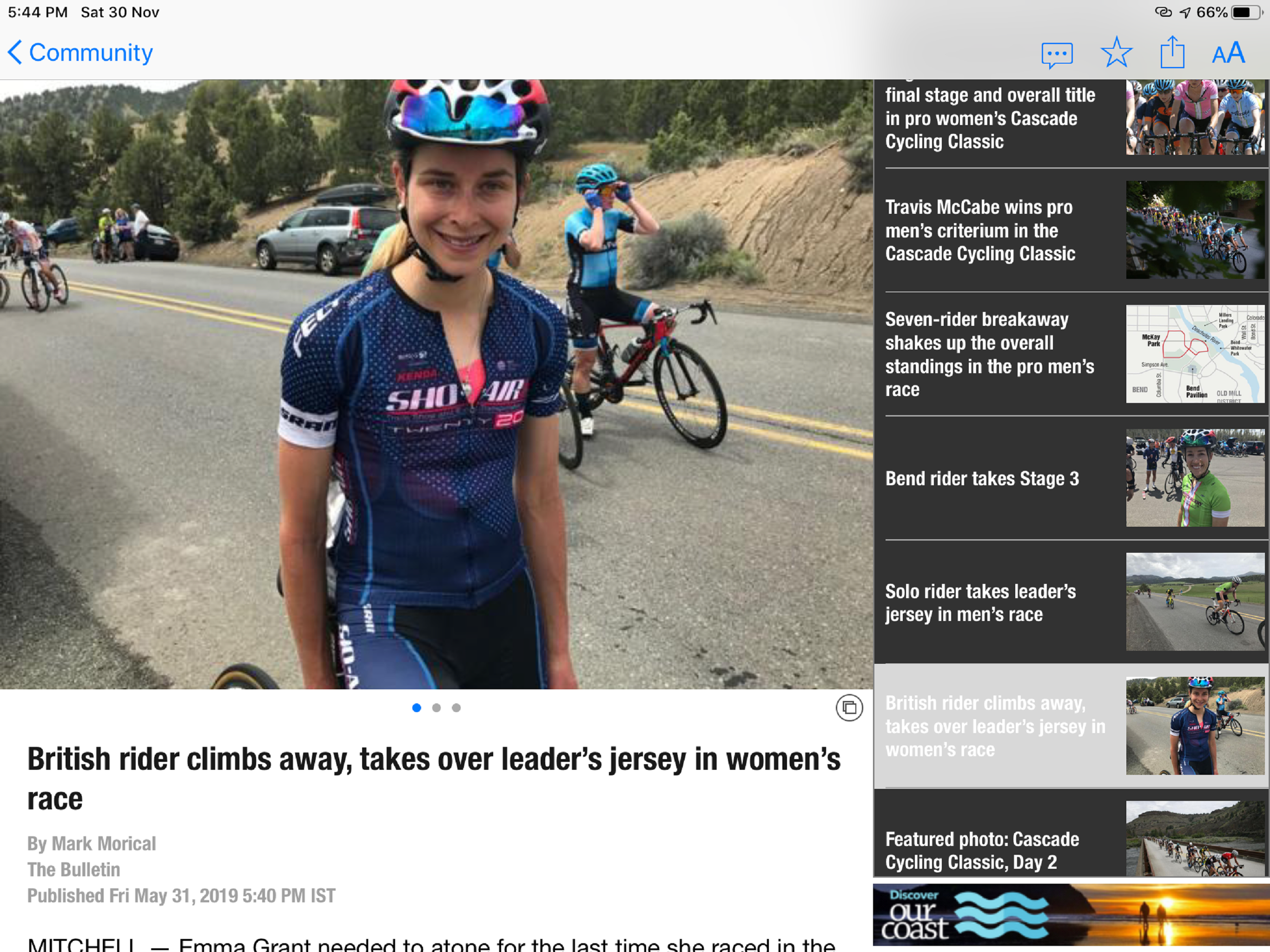The width and height of the screenshot is (1270, 952).
Task: Open the photo gallery fullscreen icon
Action: 849,707
